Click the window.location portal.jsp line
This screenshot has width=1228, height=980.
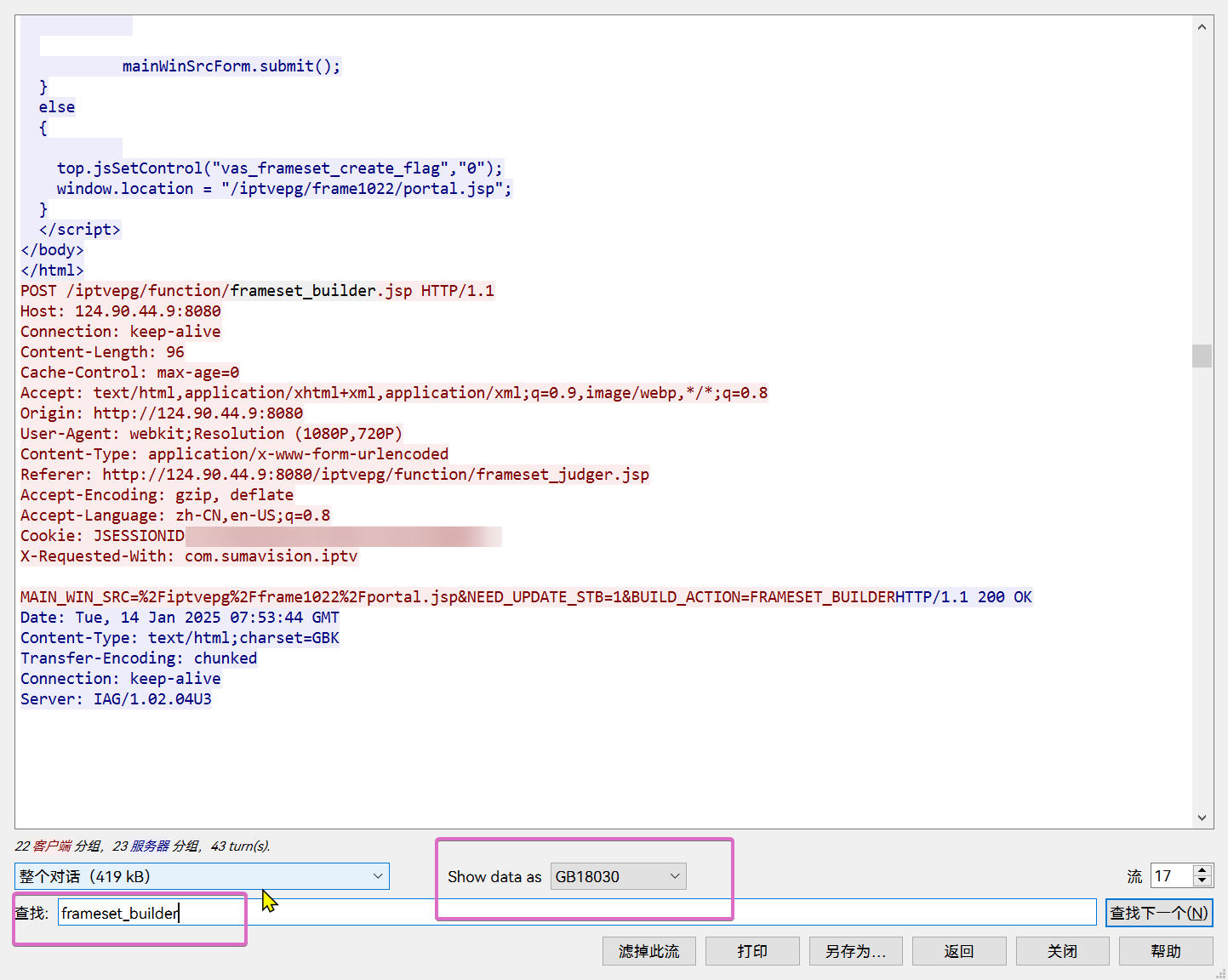click(x=284, y=189)
